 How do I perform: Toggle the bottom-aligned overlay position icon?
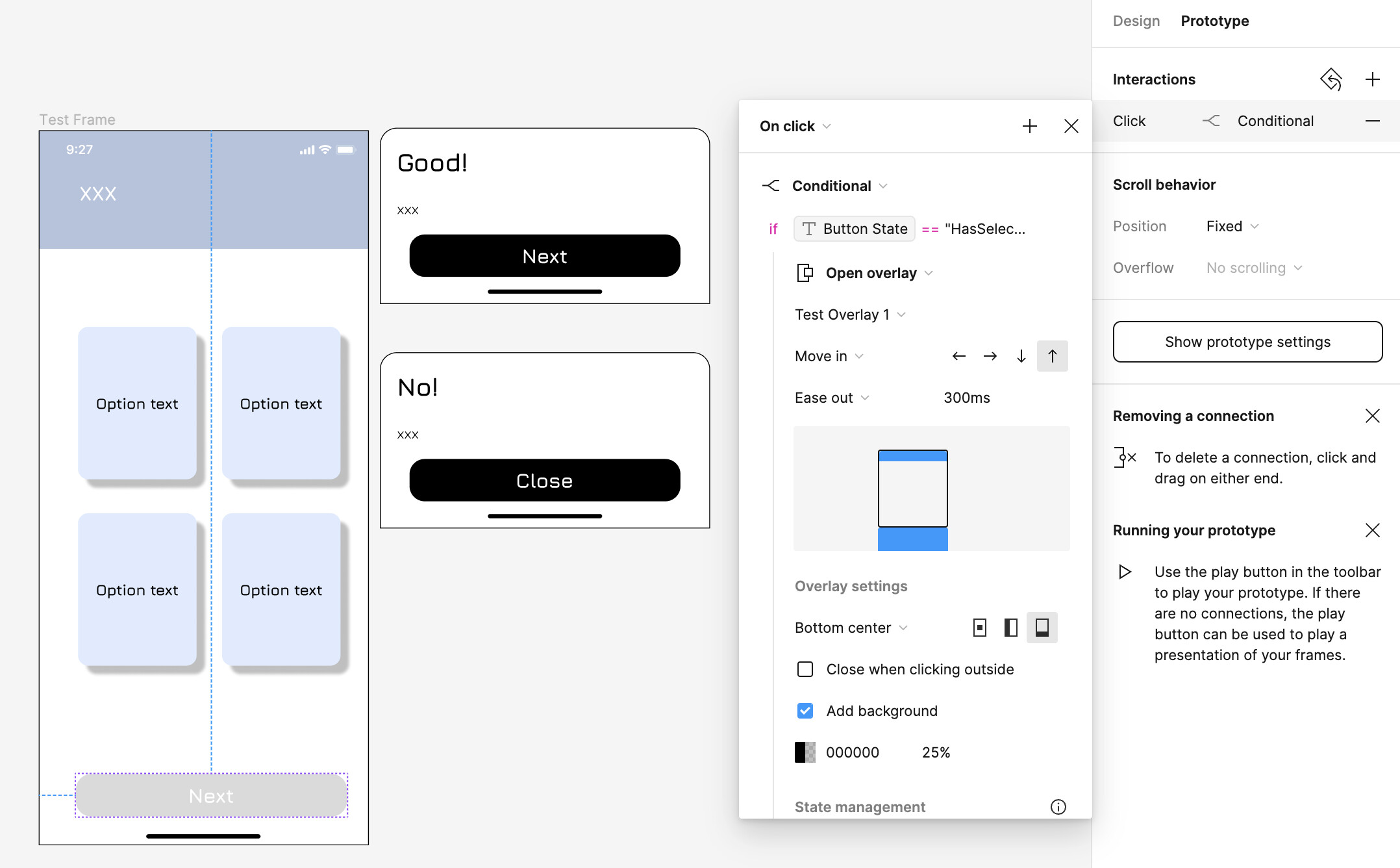coord(1042,628)
